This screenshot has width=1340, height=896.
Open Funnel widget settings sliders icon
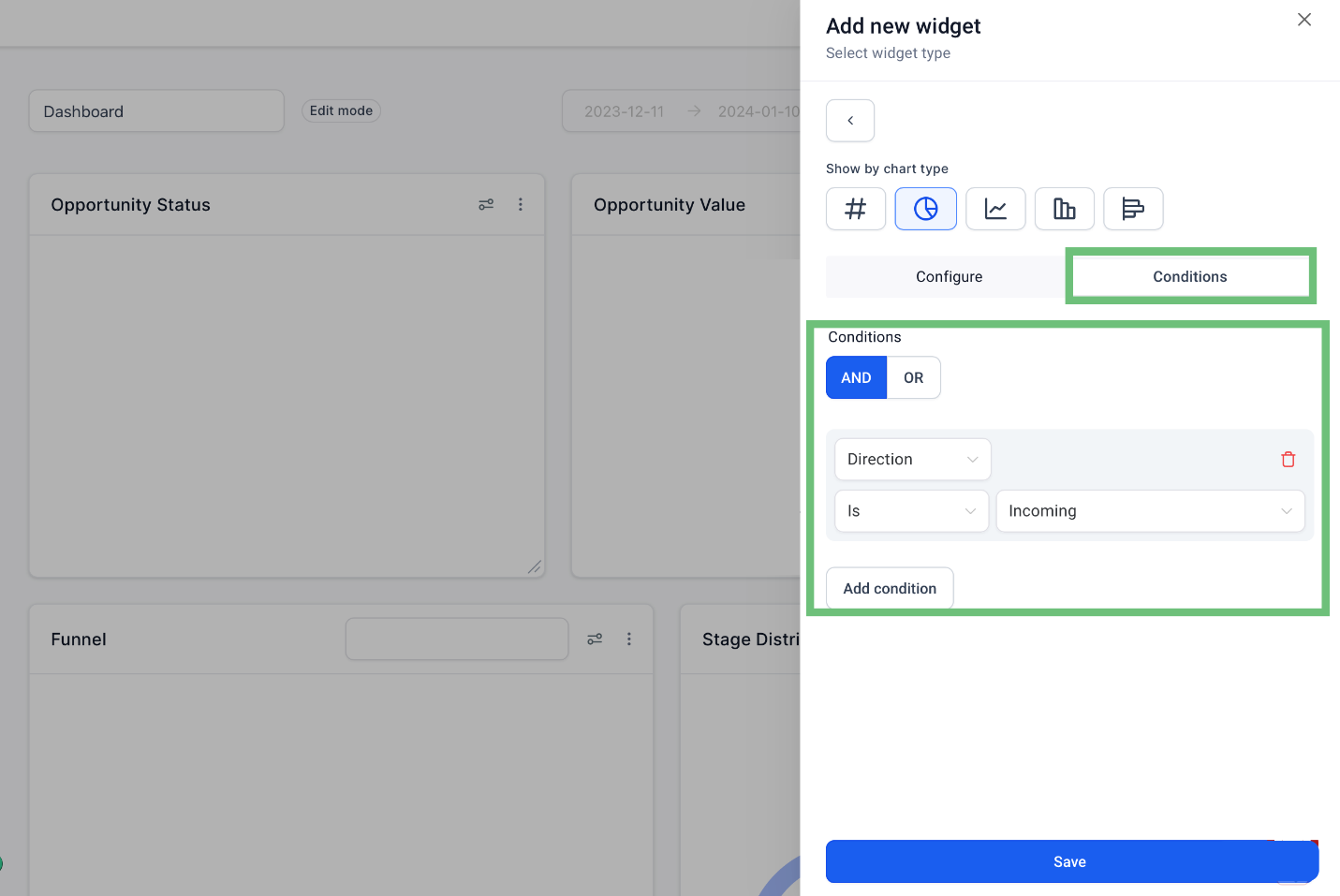pos(595,639)
